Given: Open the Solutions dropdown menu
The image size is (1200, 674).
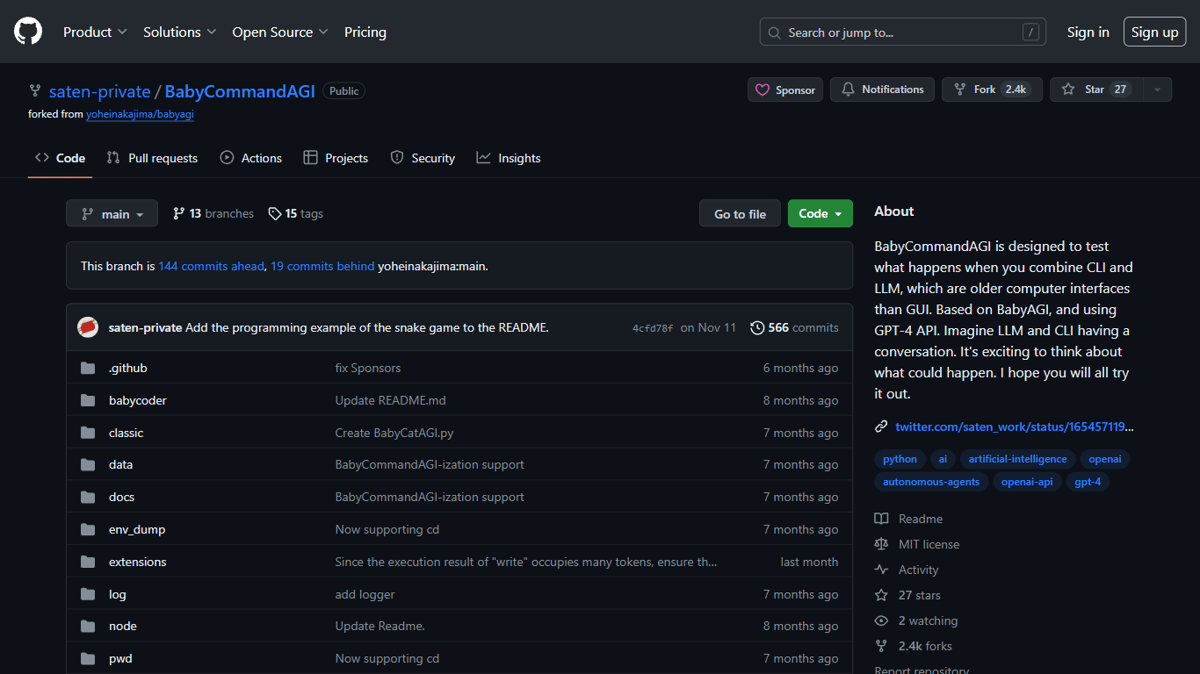Looking at the screenshot, I should [180, 32].
